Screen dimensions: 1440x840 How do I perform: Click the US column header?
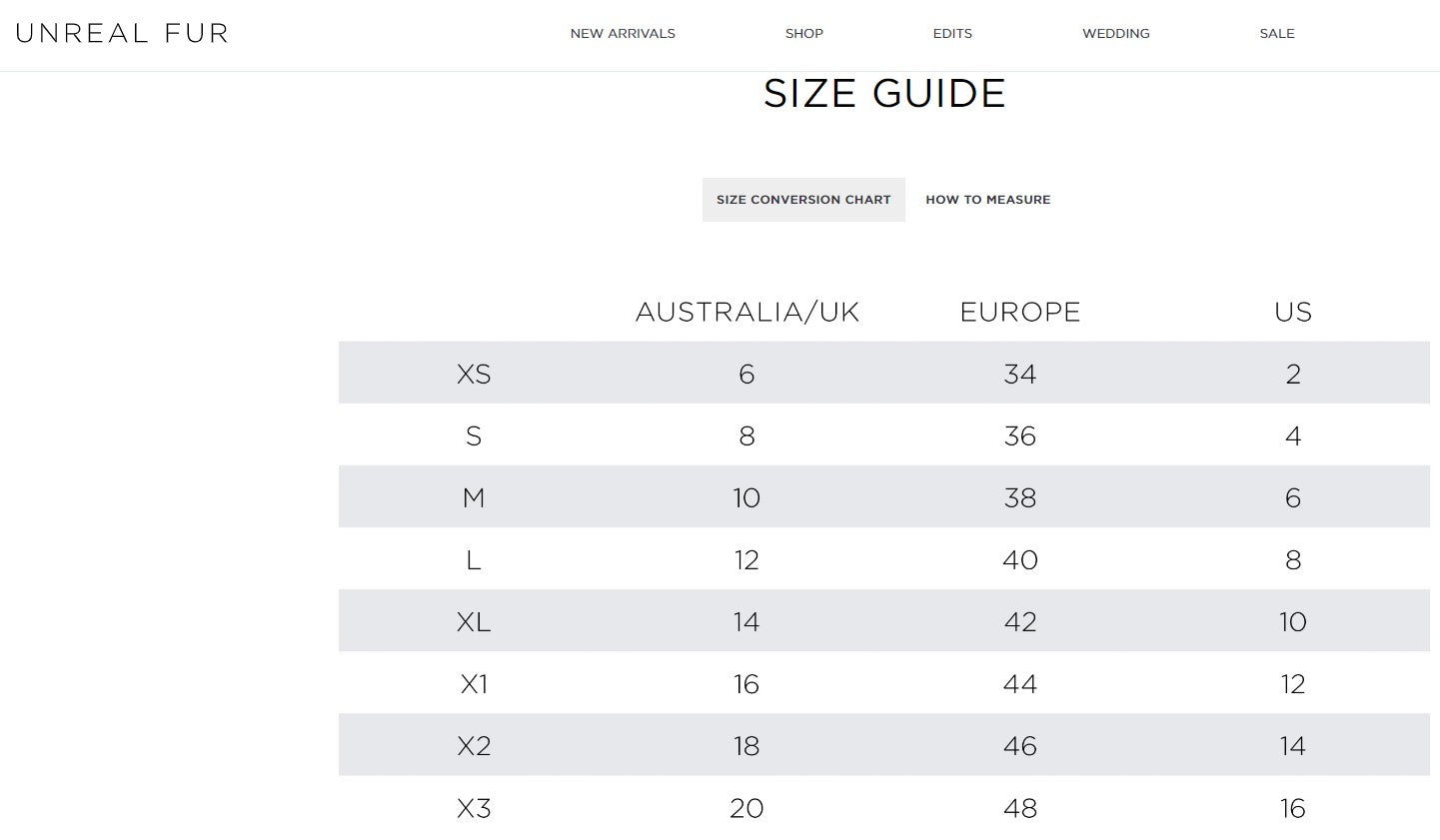click(x=1292, y=312)
